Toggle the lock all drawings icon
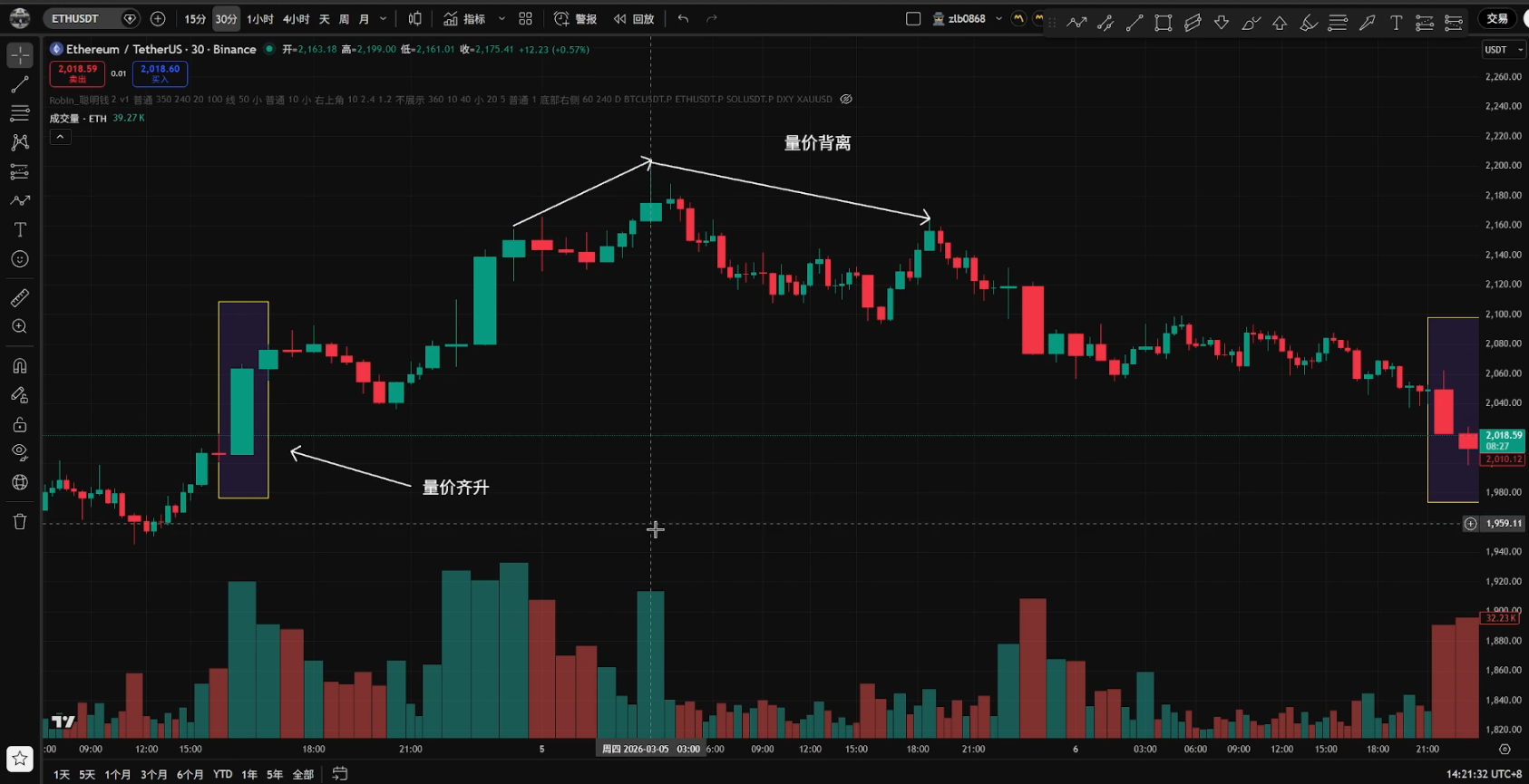 tap(19, 424)
